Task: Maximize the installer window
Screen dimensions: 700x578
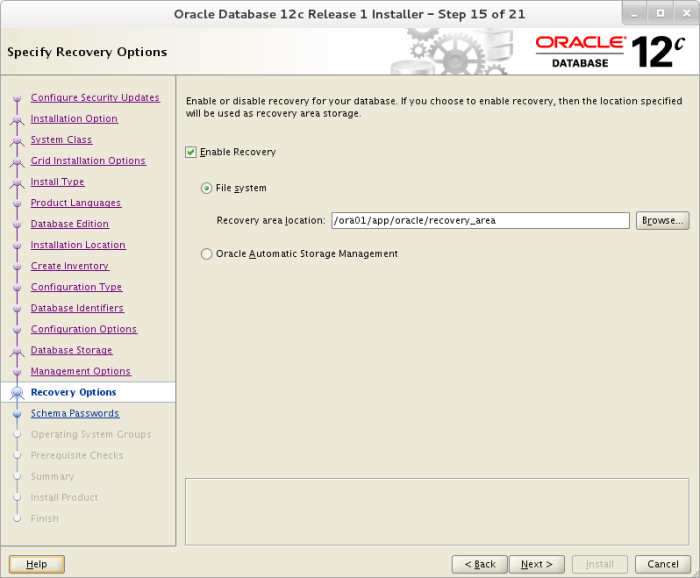Action: (x=661, y=13)
